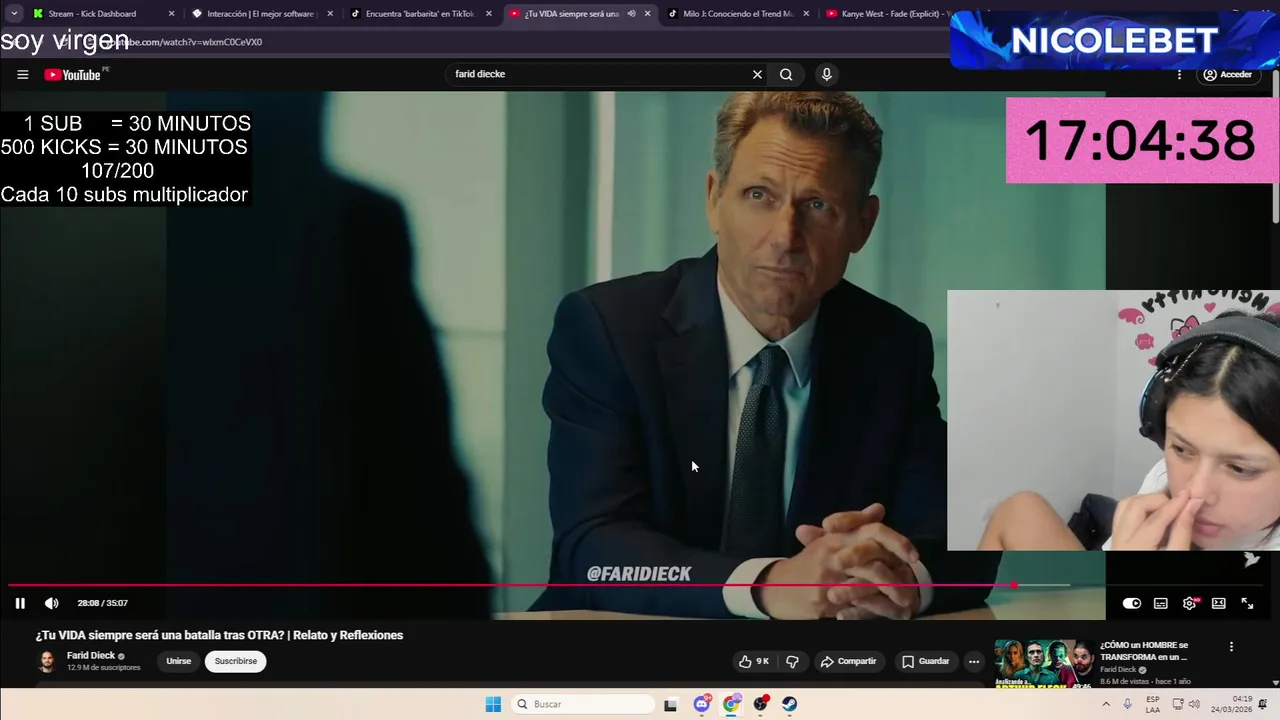Share the video with Compartir

848,661
